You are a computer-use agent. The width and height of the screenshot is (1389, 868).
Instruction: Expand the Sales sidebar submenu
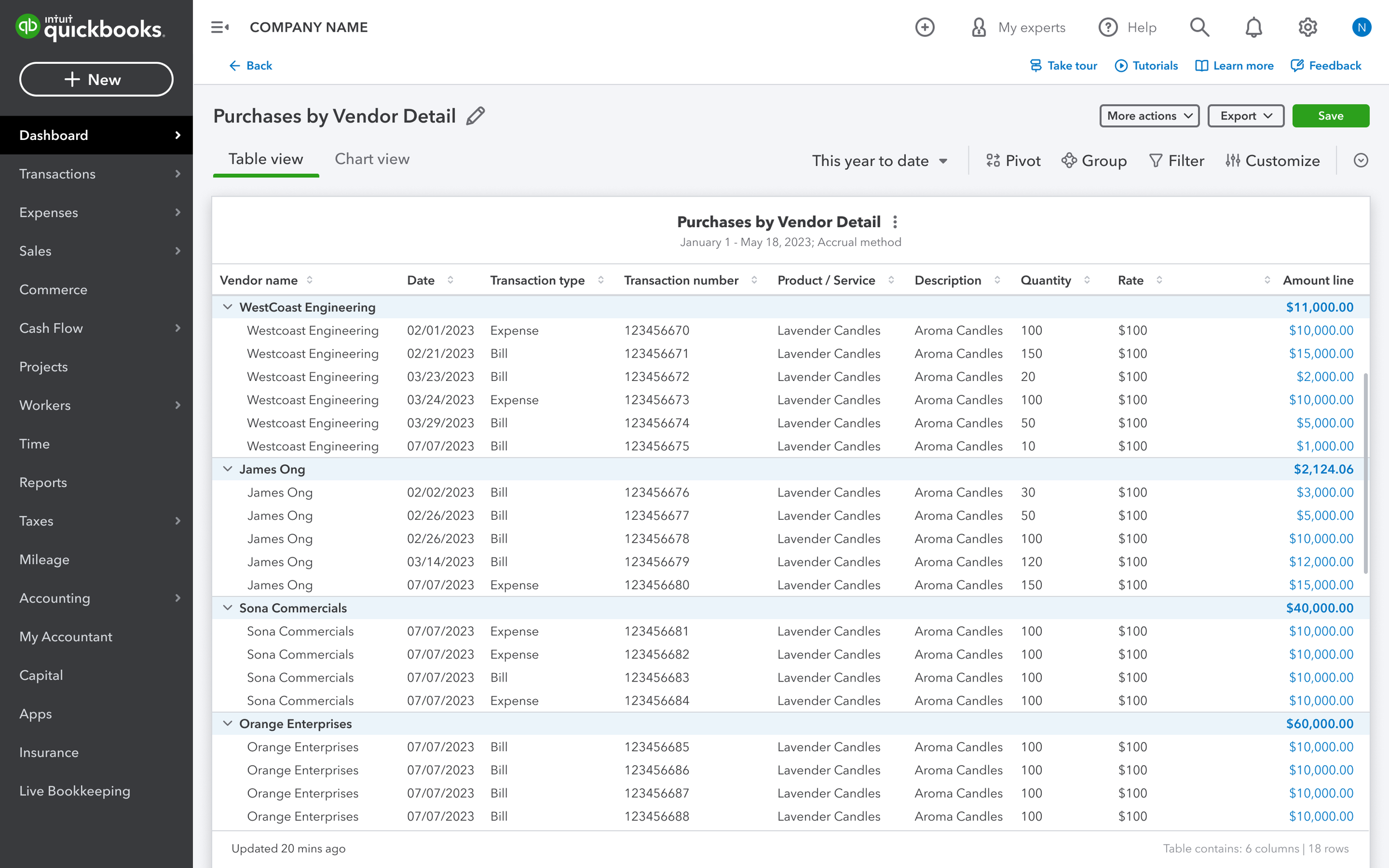177,251
